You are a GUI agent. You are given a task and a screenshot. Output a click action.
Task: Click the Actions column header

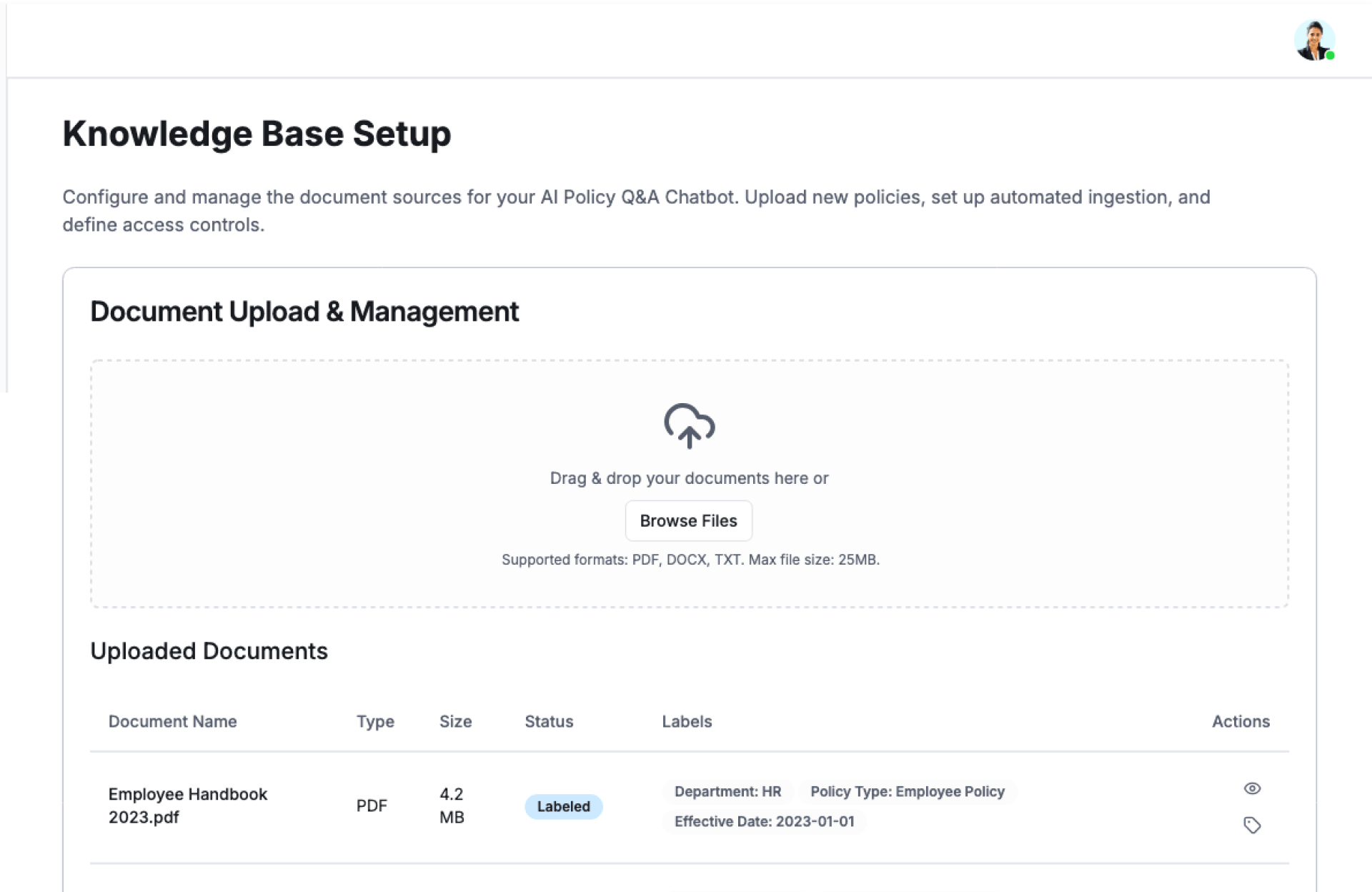(1240, 721)
